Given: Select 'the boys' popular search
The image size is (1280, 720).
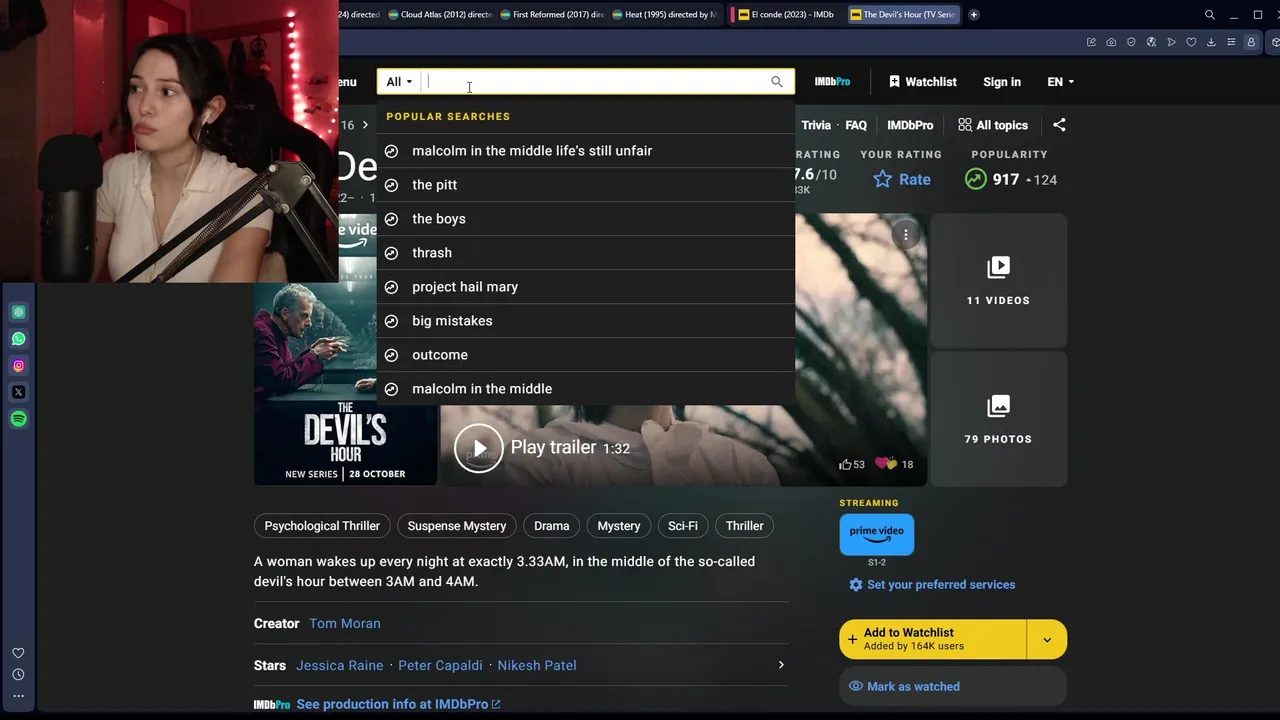Looking at the screenshot, I should coord(586,219).
